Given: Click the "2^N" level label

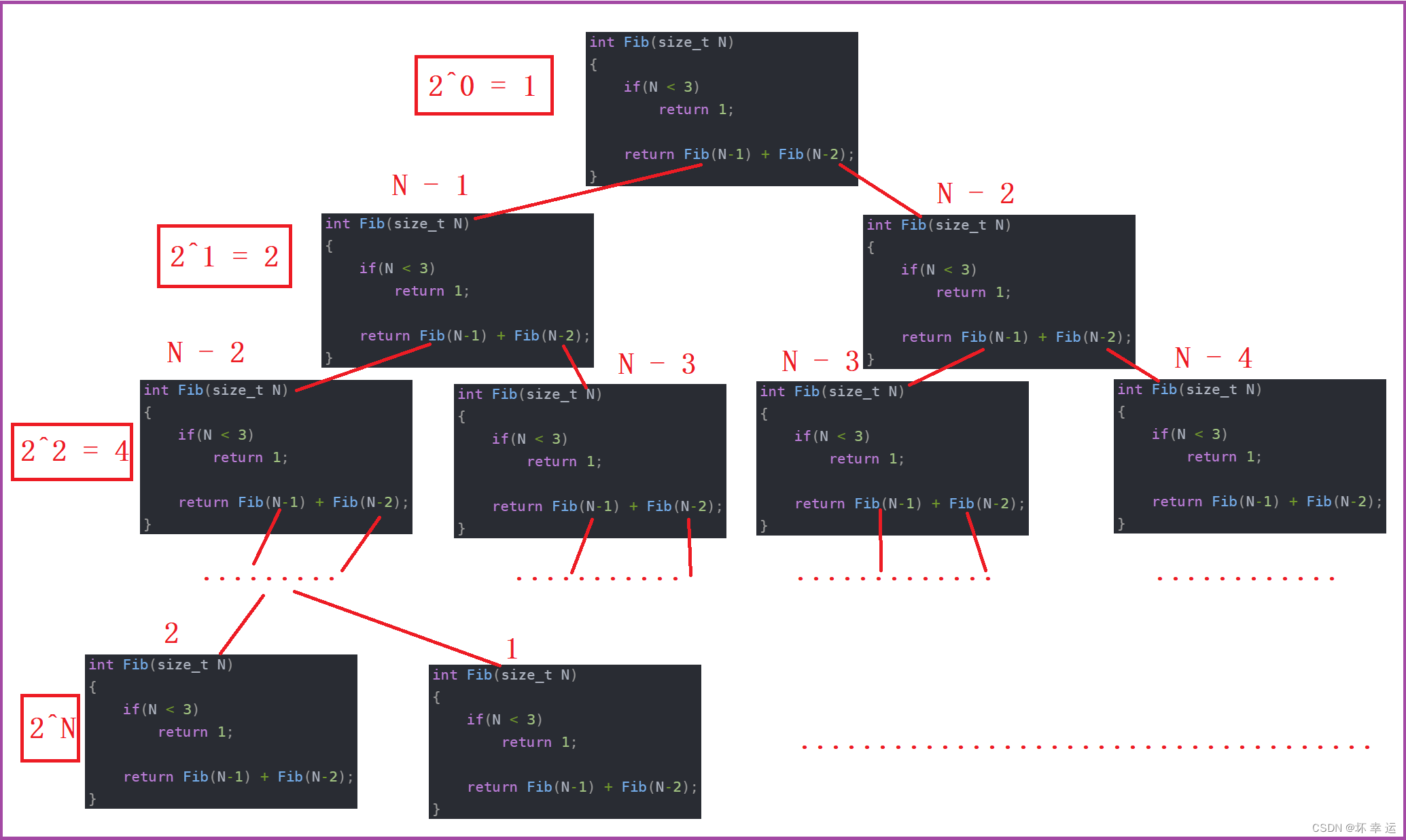Looking at the screenshot, I should pyautogui.click(x=50, y=728).
